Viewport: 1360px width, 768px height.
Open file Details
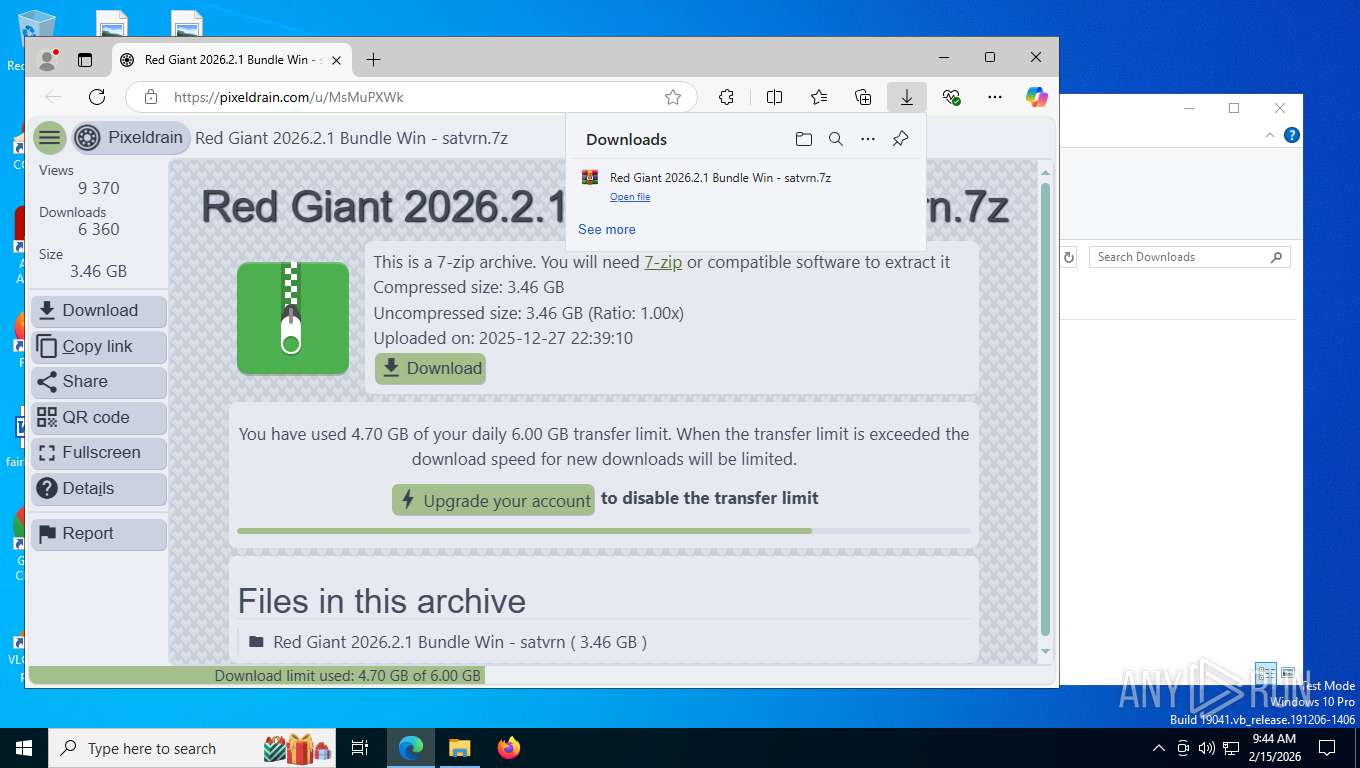pos(99,489)
